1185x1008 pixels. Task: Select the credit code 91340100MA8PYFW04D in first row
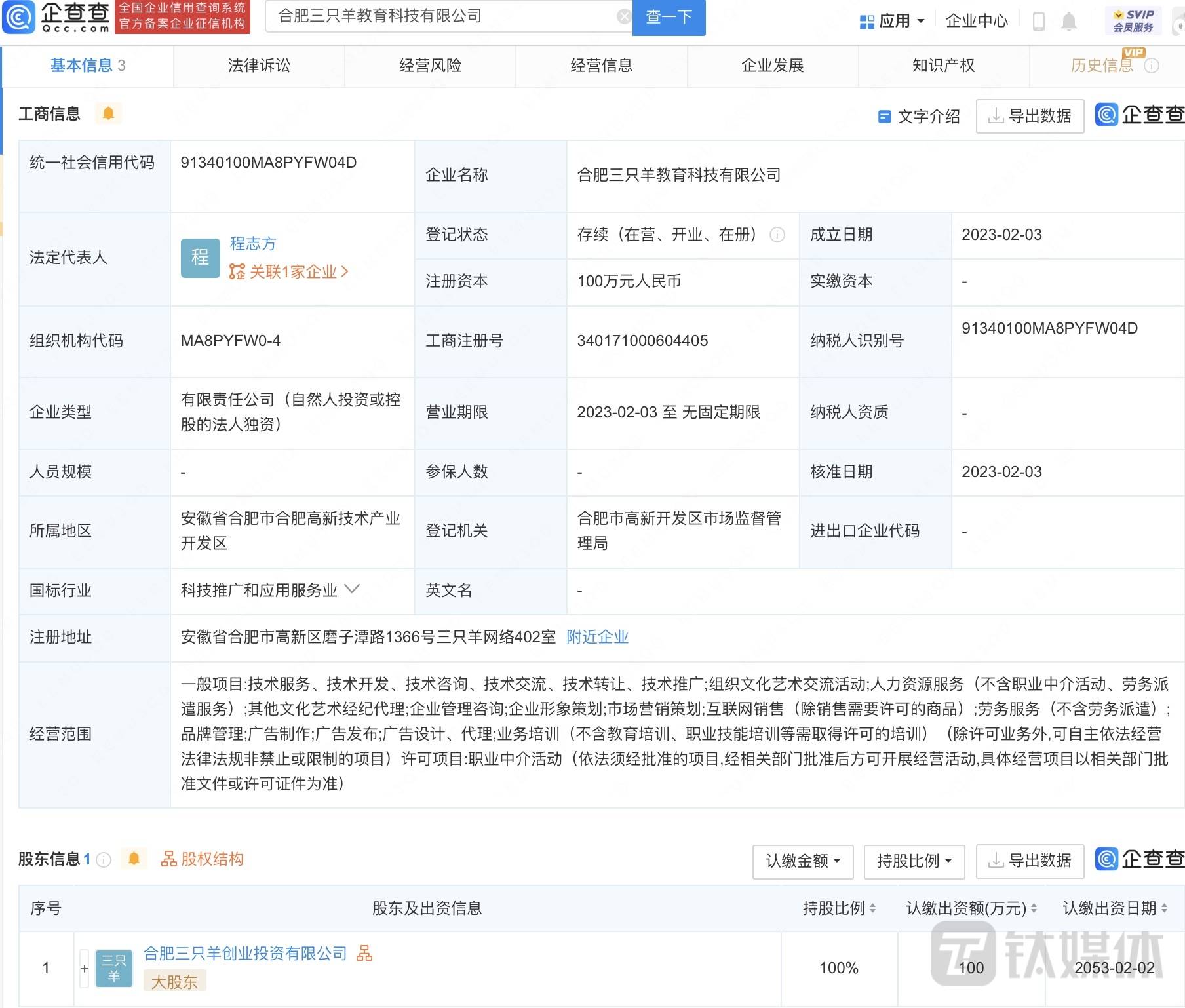coord(269,163)
